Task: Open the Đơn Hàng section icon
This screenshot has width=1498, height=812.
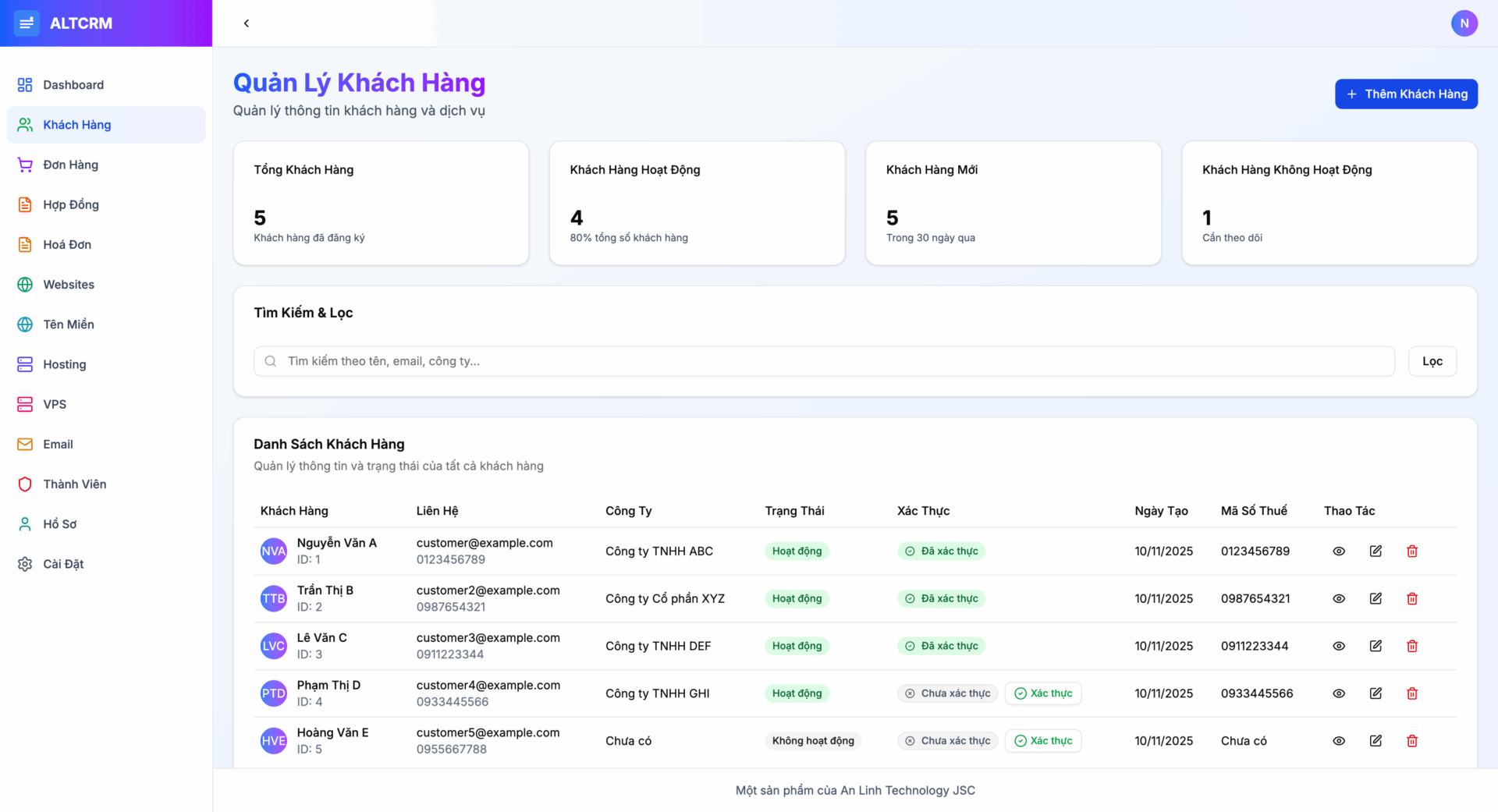Action: 24,165
